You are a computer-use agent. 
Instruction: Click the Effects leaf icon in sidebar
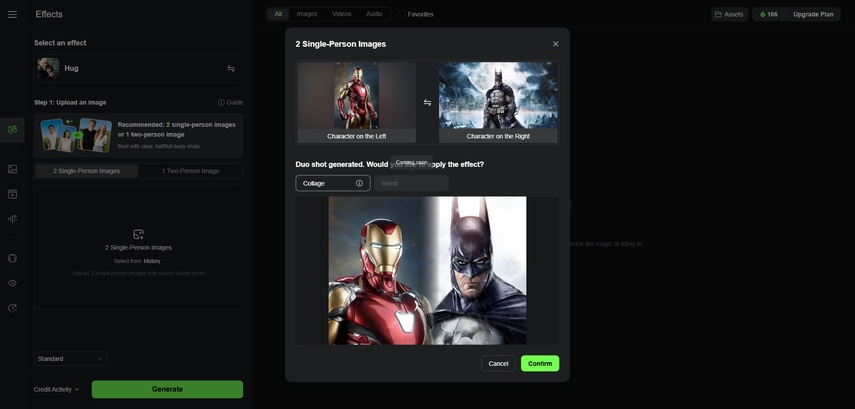pos(12,130)
